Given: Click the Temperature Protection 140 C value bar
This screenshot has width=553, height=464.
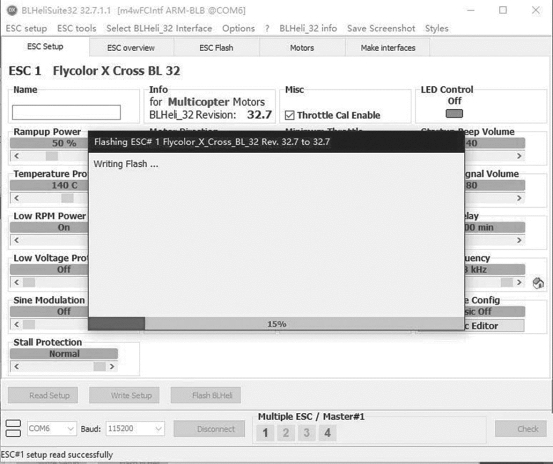Looking at the screenshot, I should (49, 185).
